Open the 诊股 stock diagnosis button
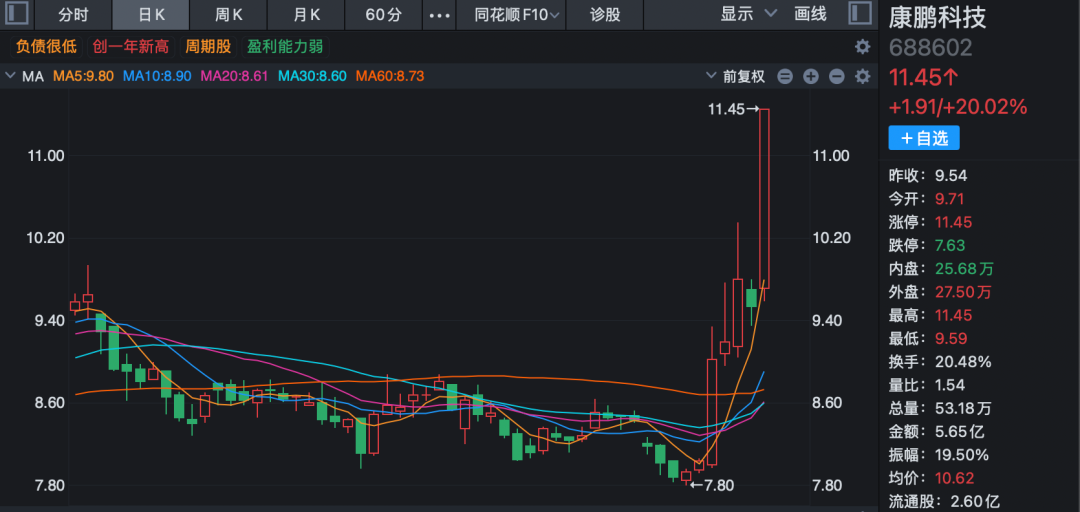The width and height of the screenshot is (1080, 512). click(x=605, y=15)
